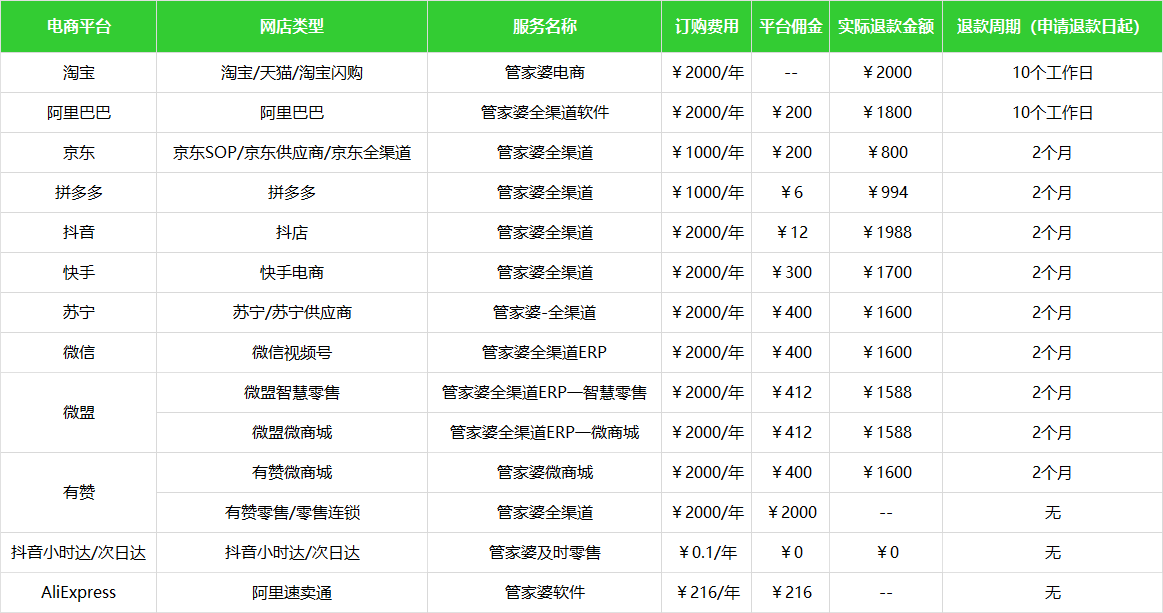The image size is (1163, 613).
Task: Click the 有赞零售/零售连锁 cell
Action: [x=292, y=513]
